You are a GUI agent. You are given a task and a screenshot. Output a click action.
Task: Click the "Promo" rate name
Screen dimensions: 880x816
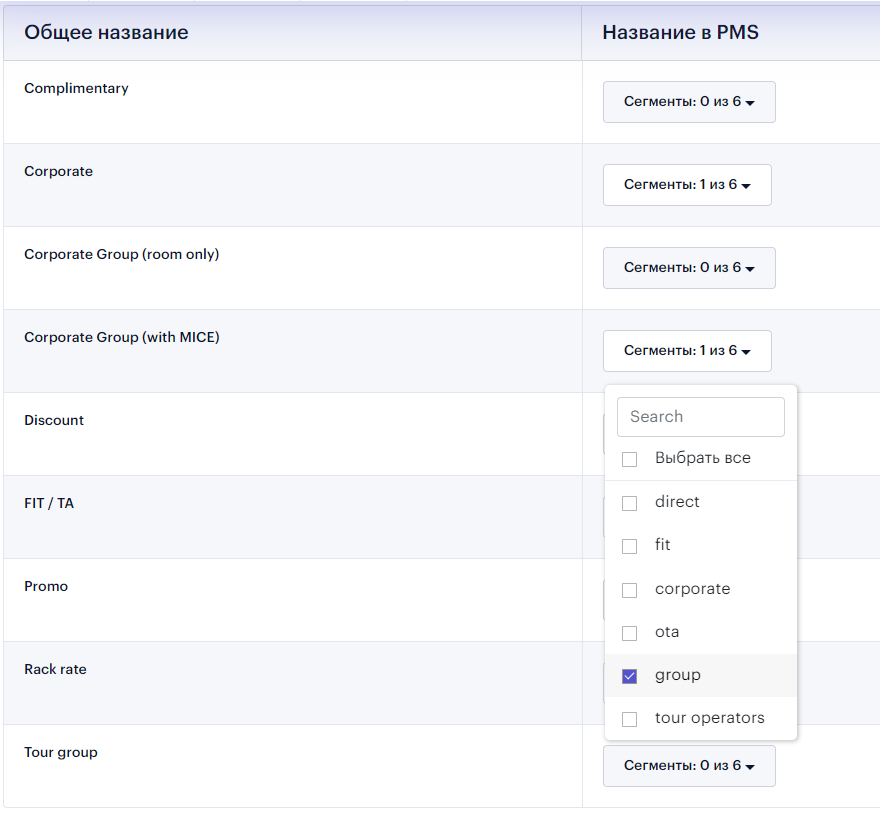pos(46,586)
